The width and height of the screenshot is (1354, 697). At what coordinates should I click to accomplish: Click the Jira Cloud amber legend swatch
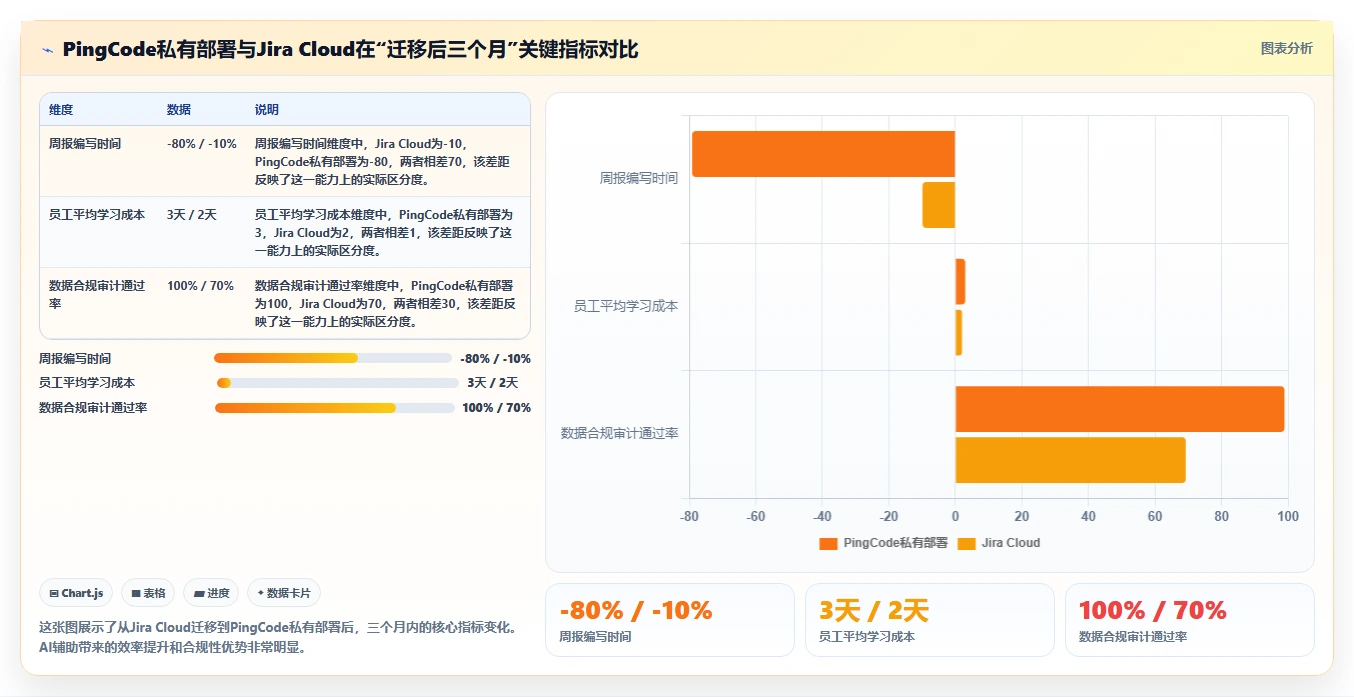[x=966, y=544]
